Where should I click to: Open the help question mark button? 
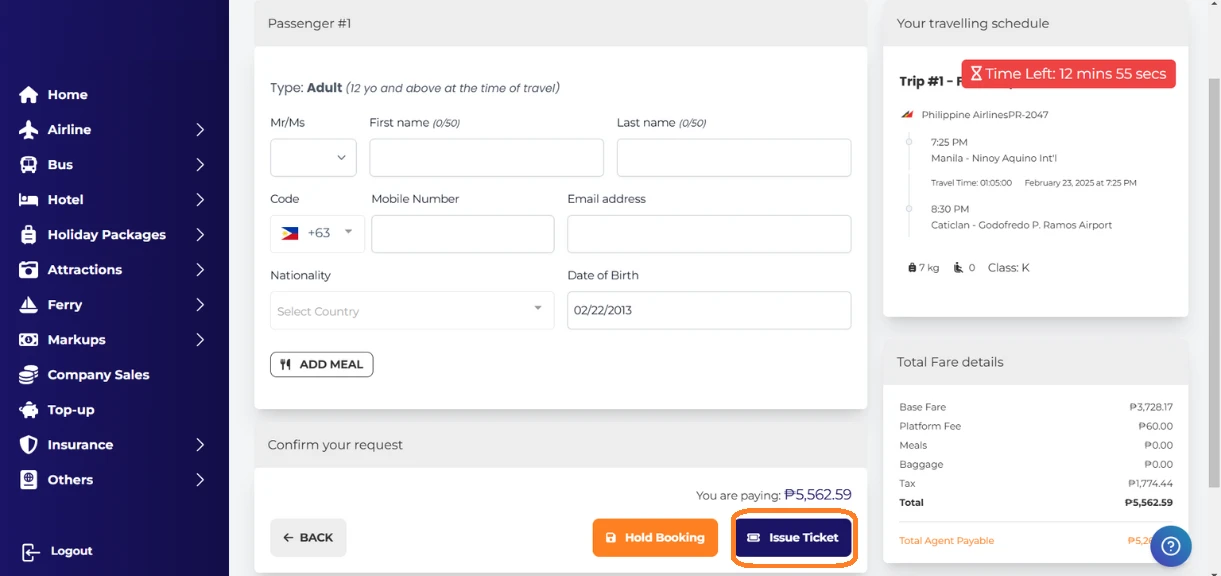tap(1171, 546)
